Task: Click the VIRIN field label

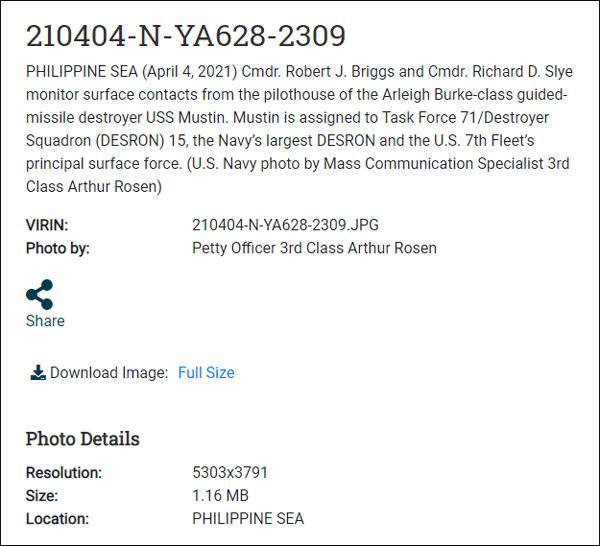Action: point(47,226)
